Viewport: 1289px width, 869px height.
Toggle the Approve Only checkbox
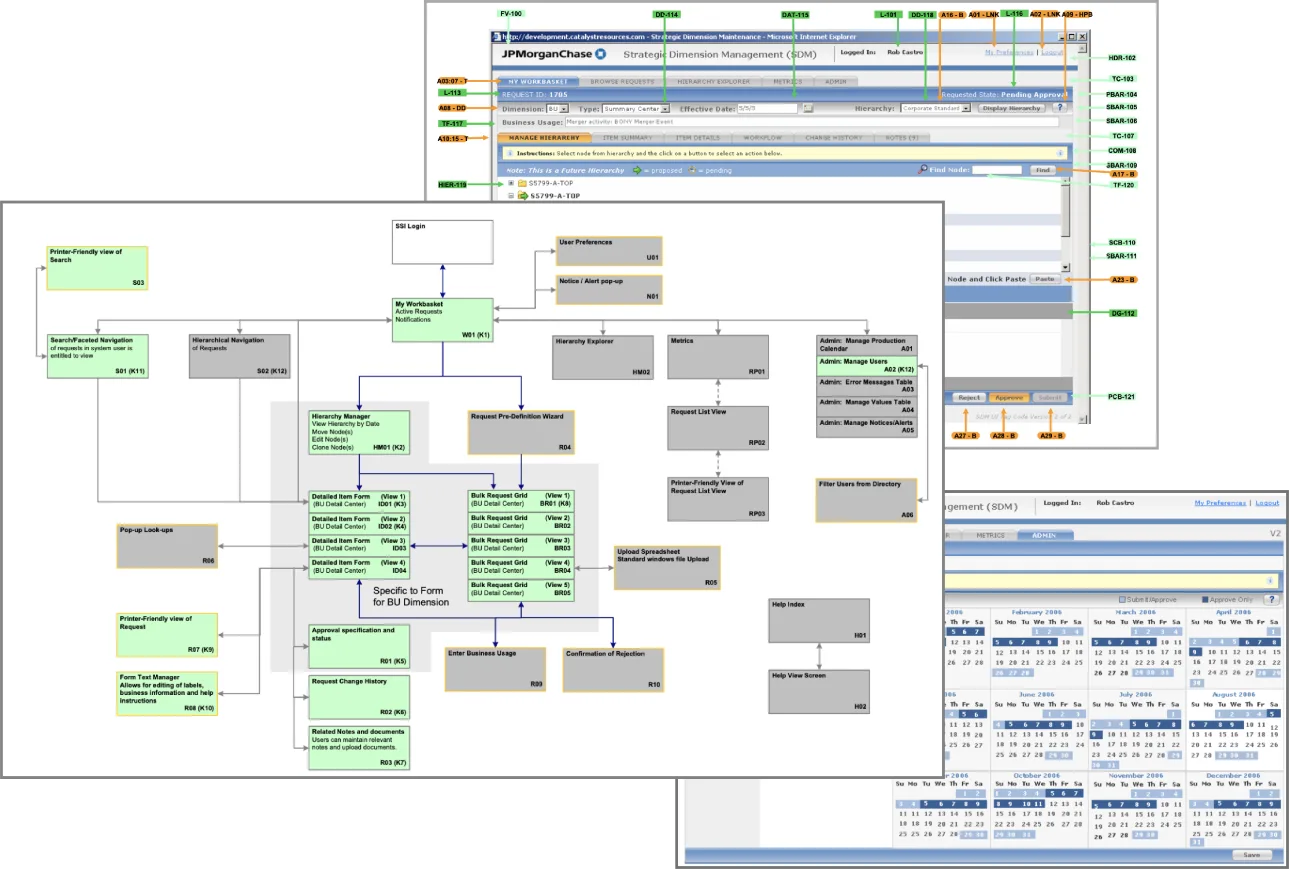click(1206, 600)
